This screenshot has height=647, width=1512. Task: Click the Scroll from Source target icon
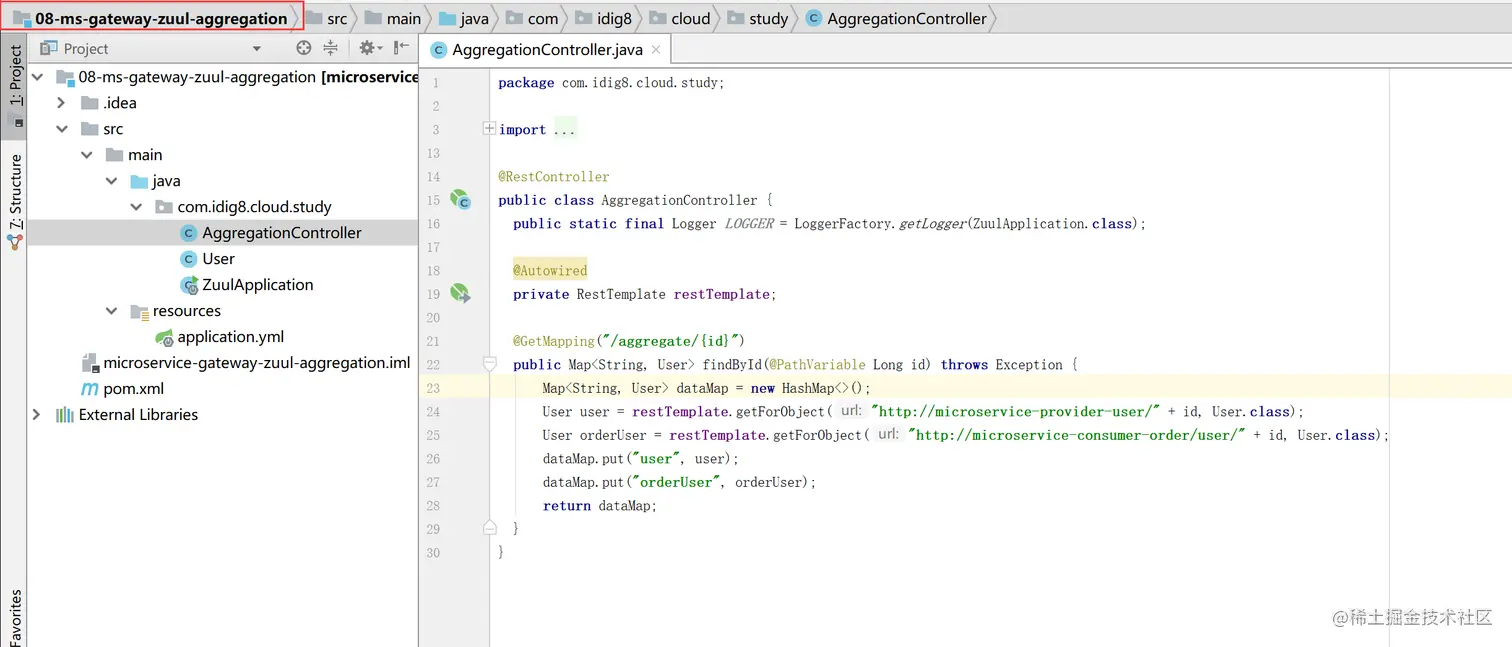(x=304, y=48)
